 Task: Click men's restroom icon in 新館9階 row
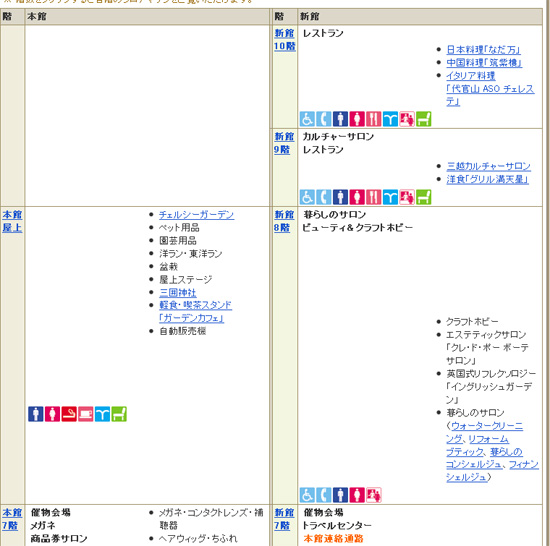tap(340, 197)
